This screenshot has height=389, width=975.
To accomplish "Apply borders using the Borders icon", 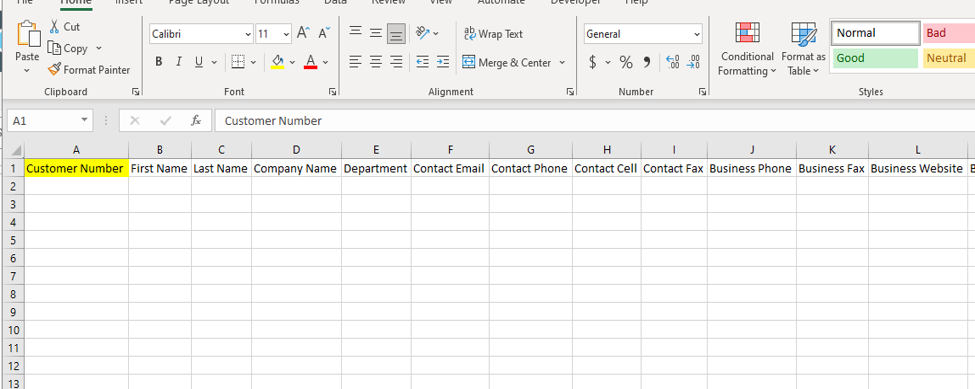I will (238, 62).
